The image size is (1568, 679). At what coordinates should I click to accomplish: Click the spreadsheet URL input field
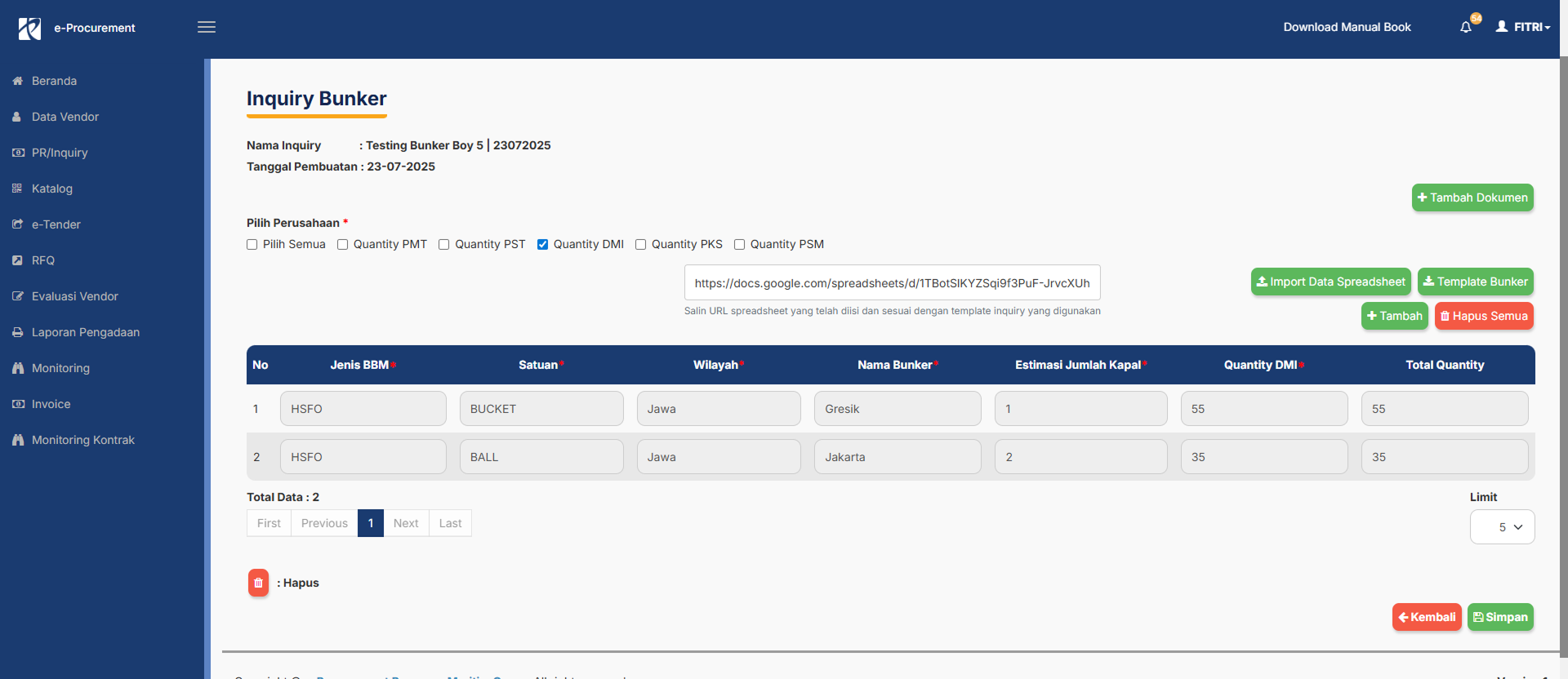click(892, 283)
